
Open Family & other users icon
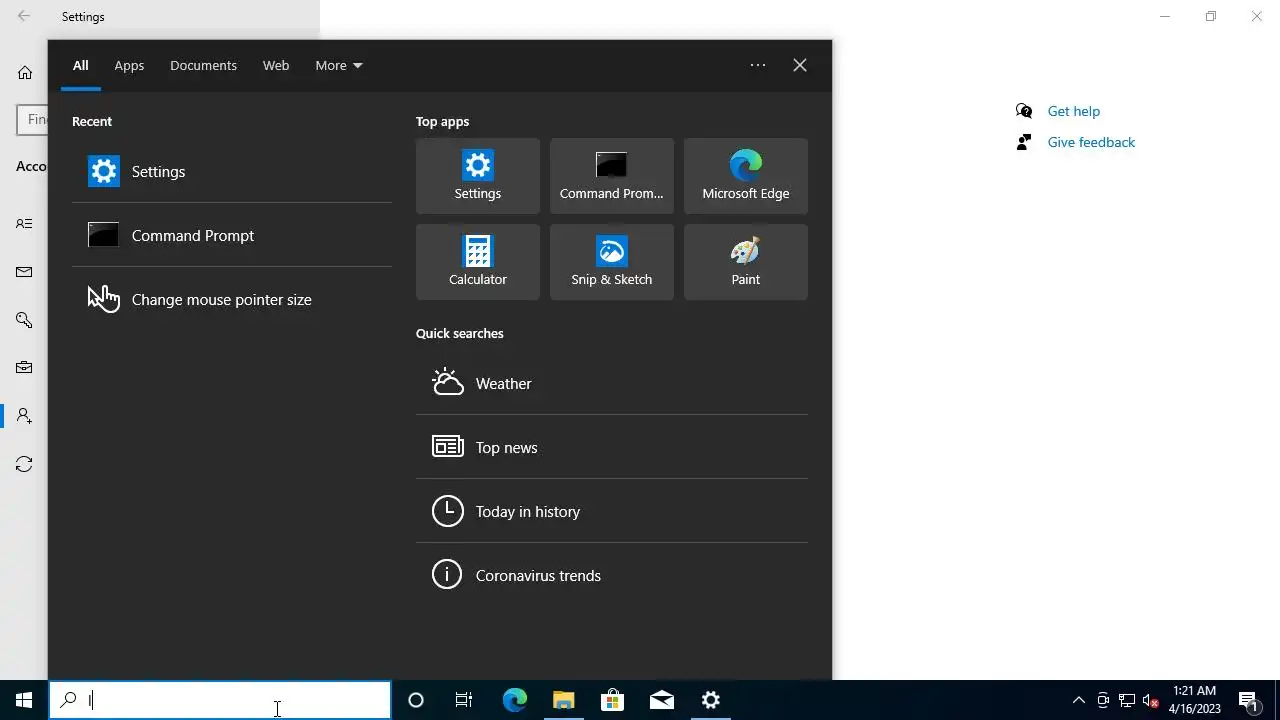coord(24,416)
